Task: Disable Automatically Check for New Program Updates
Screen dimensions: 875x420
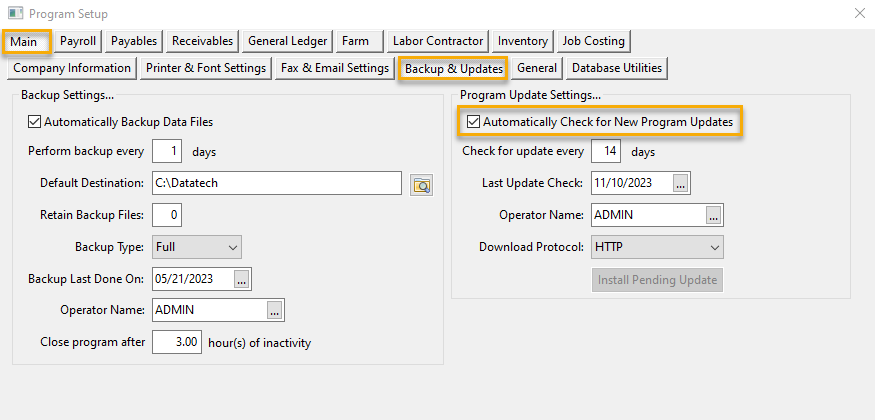Action: tap(473, 122)
